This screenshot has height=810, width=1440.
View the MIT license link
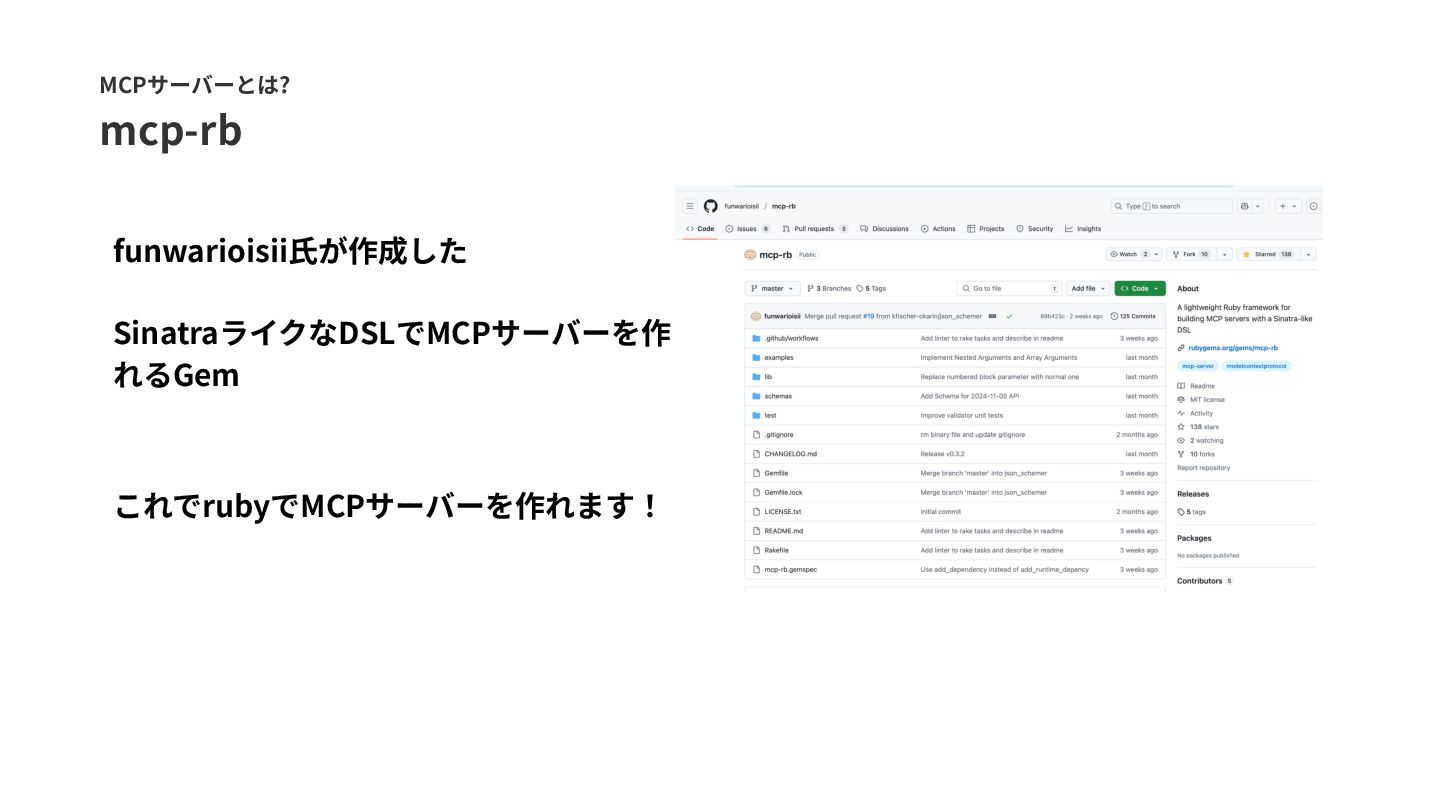click(1201, 399)
